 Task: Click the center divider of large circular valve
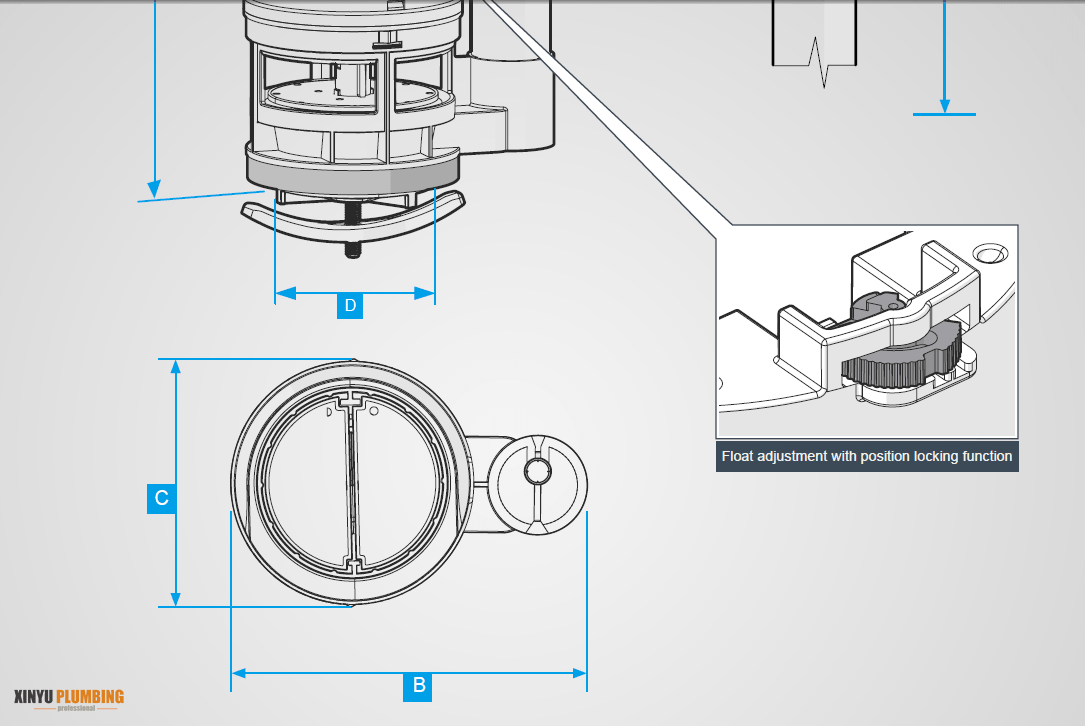tap(349, 484)
